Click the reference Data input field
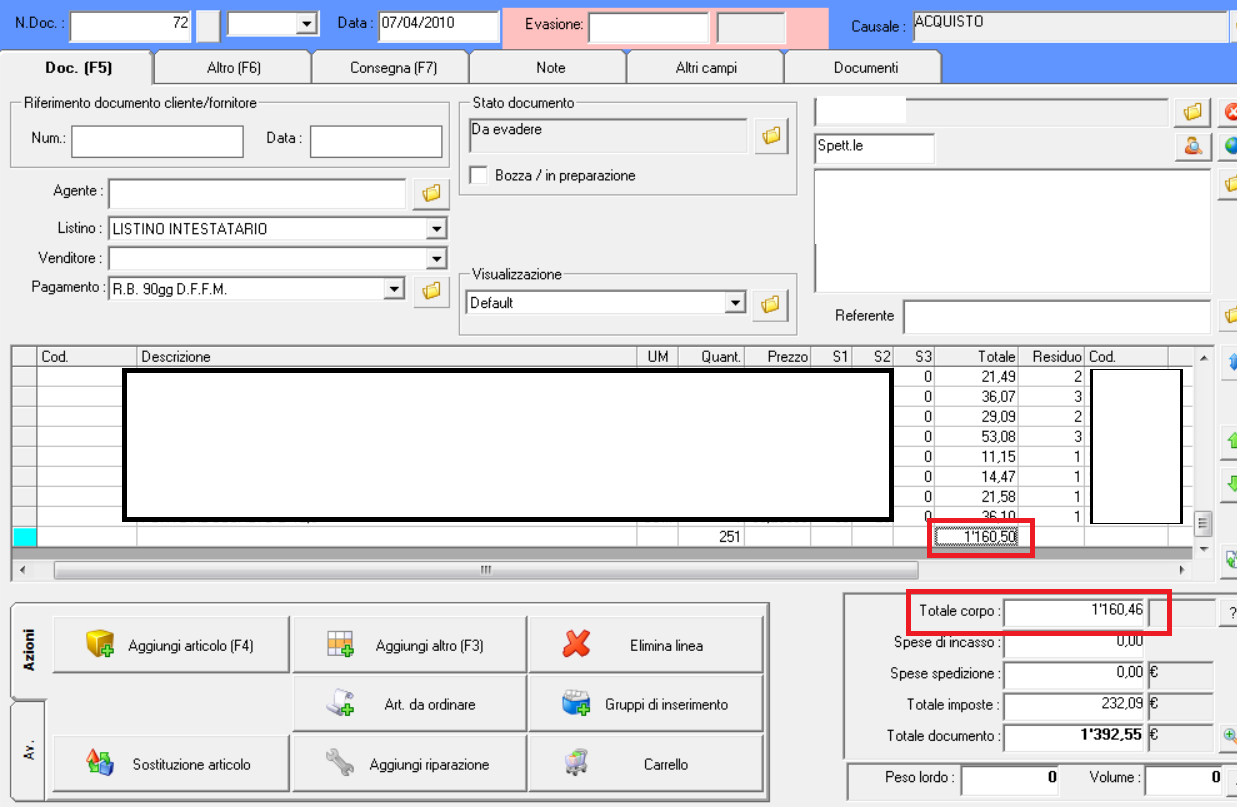This screenshot has width=1237, height=807. click(376, 141)
